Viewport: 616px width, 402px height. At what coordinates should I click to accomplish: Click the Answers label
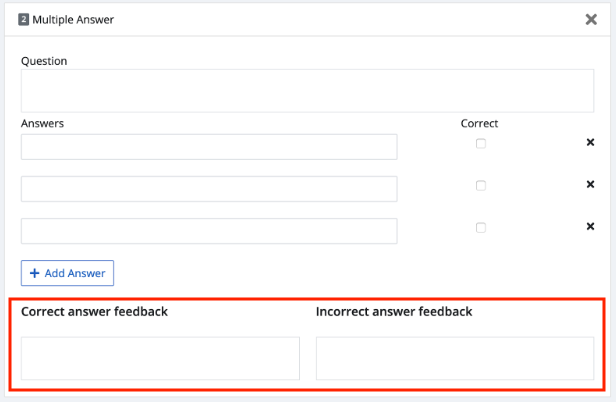[42, 123]
